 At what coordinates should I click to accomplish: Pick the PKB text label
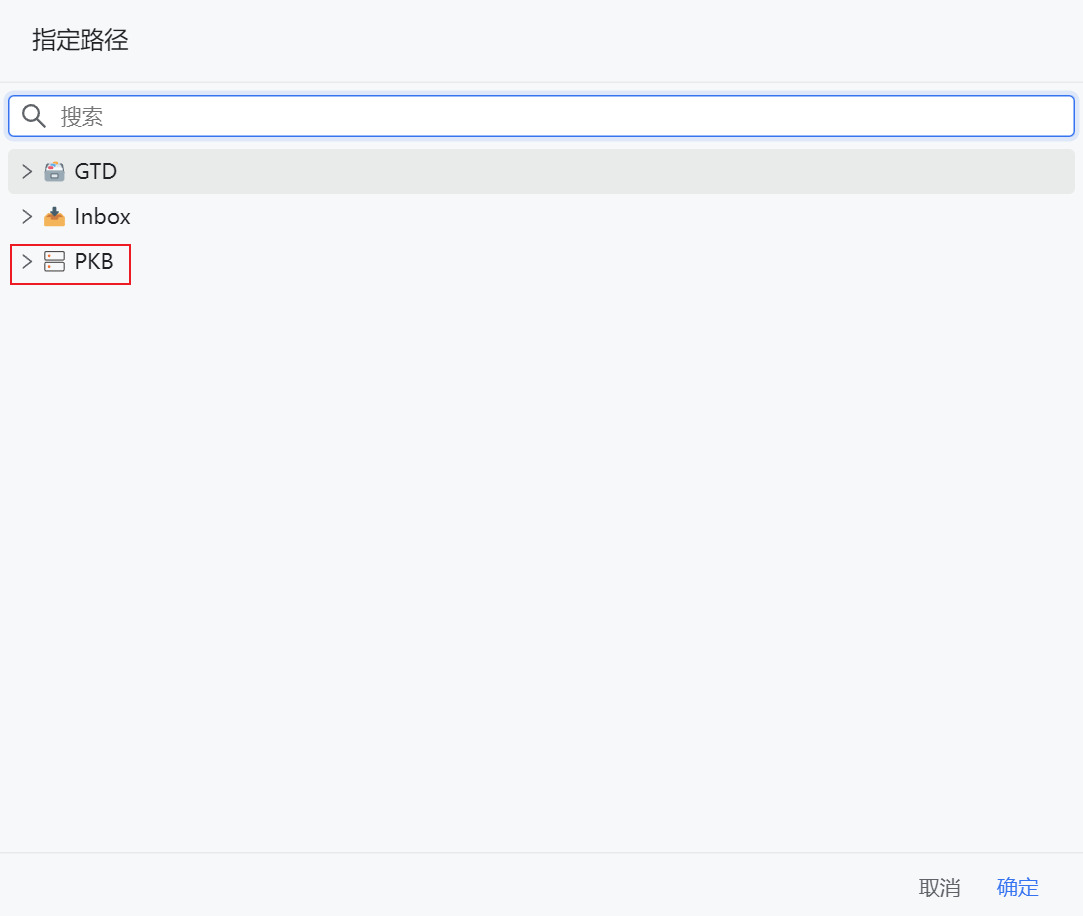94,262
